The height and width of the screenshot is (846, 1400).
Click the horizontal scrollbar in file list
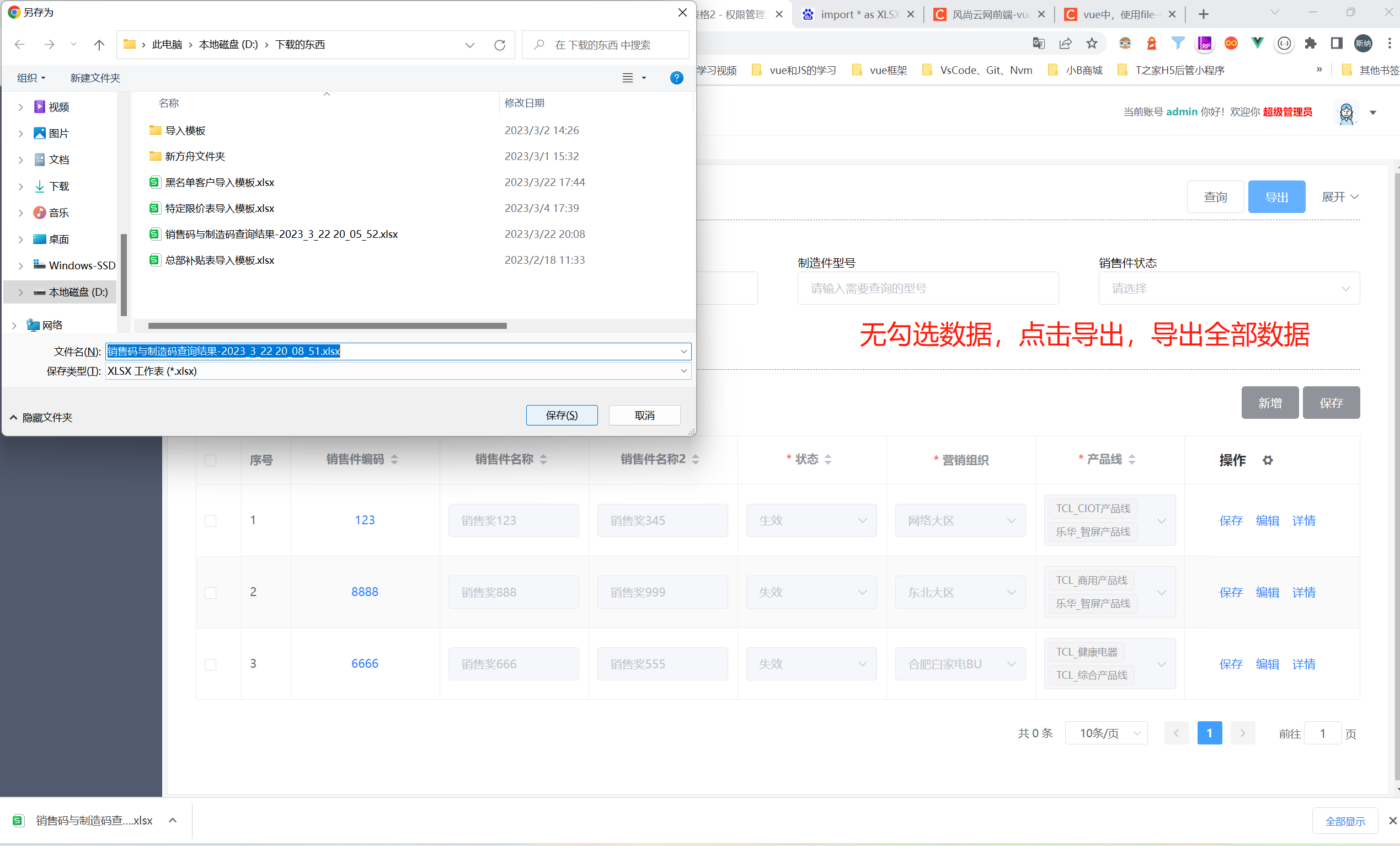tap(327, 326)
